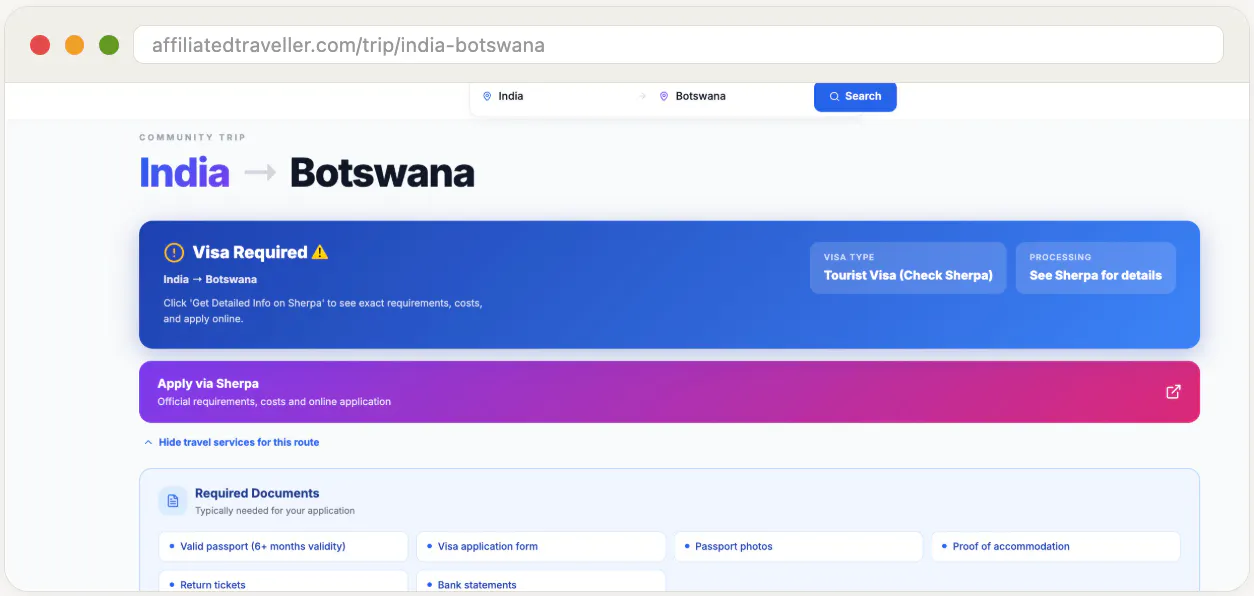Click the green maximize window button

109,45
